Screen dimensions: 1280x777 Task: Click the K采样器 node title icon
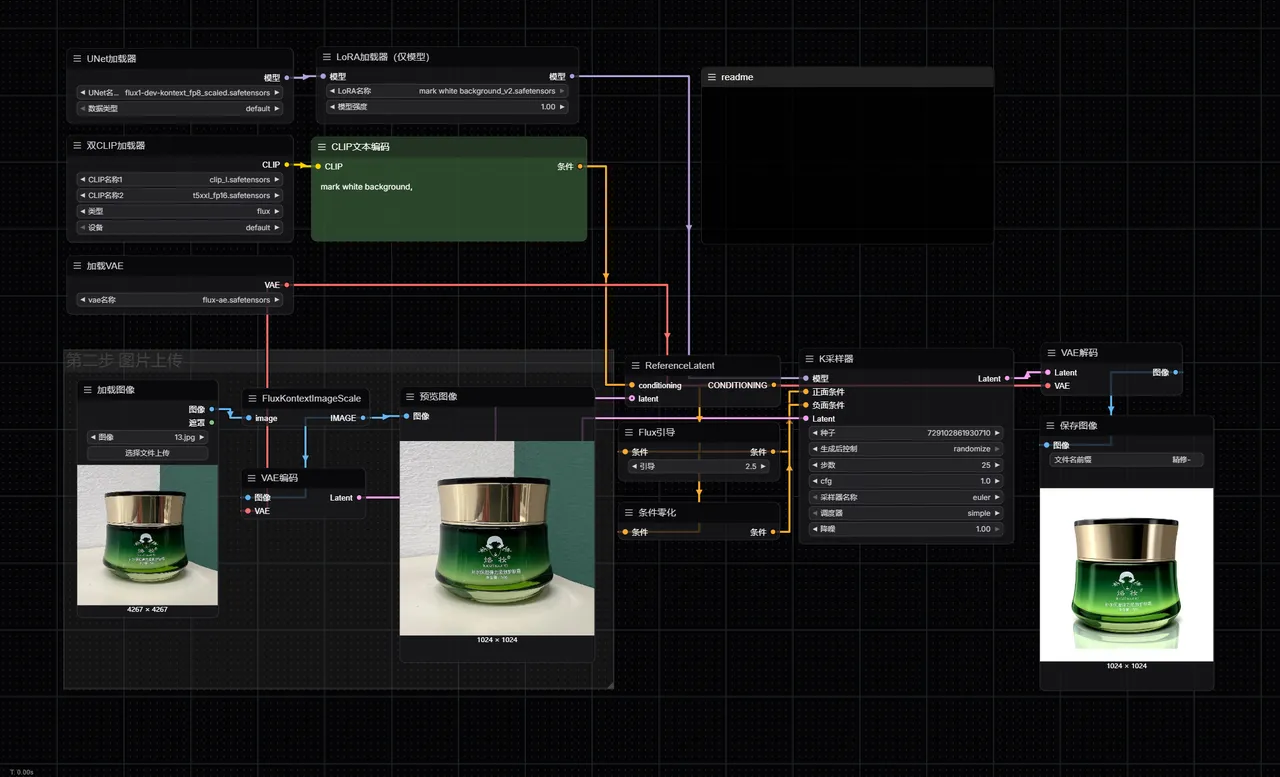(809, 358)
